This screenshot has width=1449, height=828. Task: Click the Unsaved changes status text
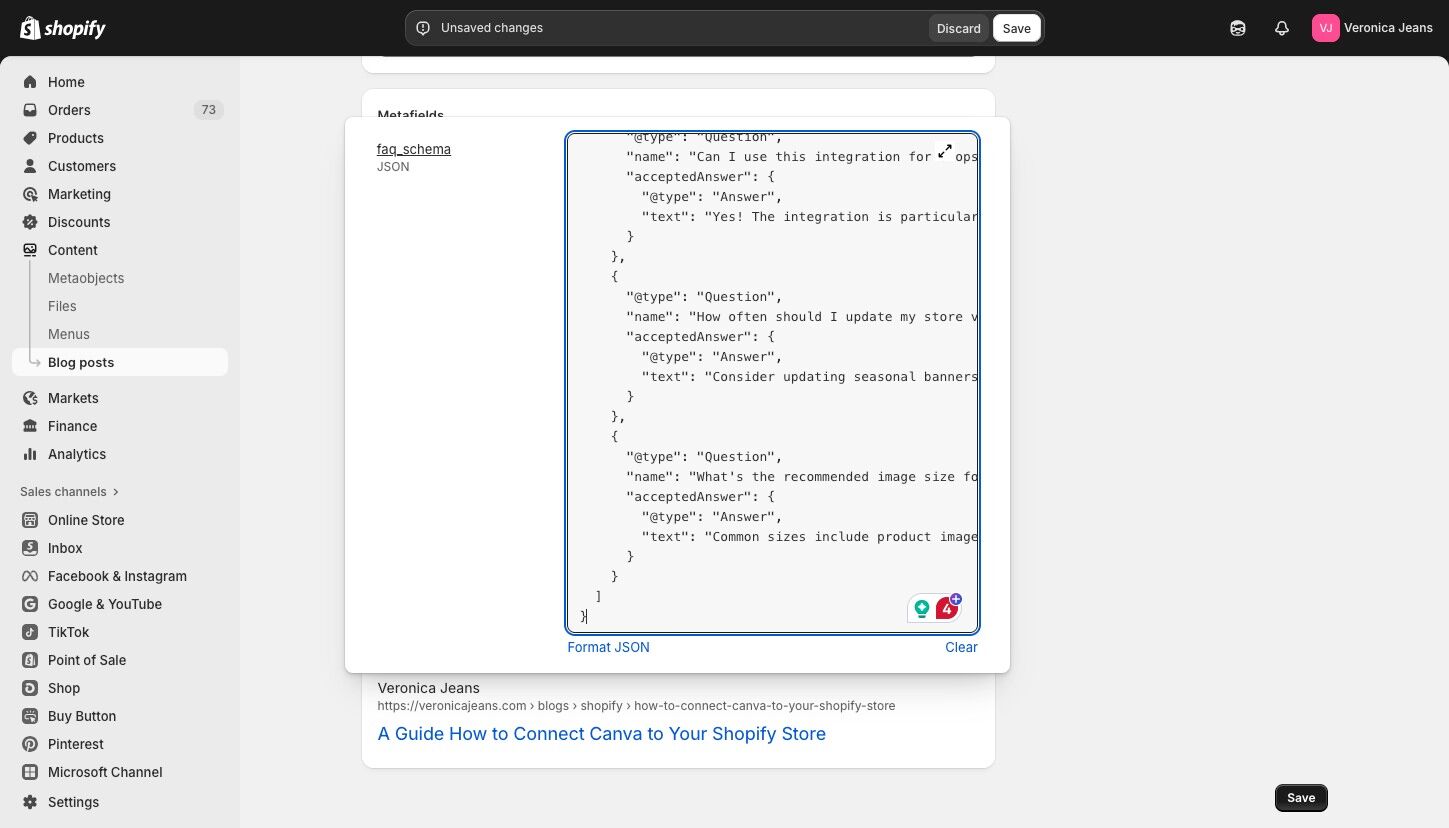(492, 28)
